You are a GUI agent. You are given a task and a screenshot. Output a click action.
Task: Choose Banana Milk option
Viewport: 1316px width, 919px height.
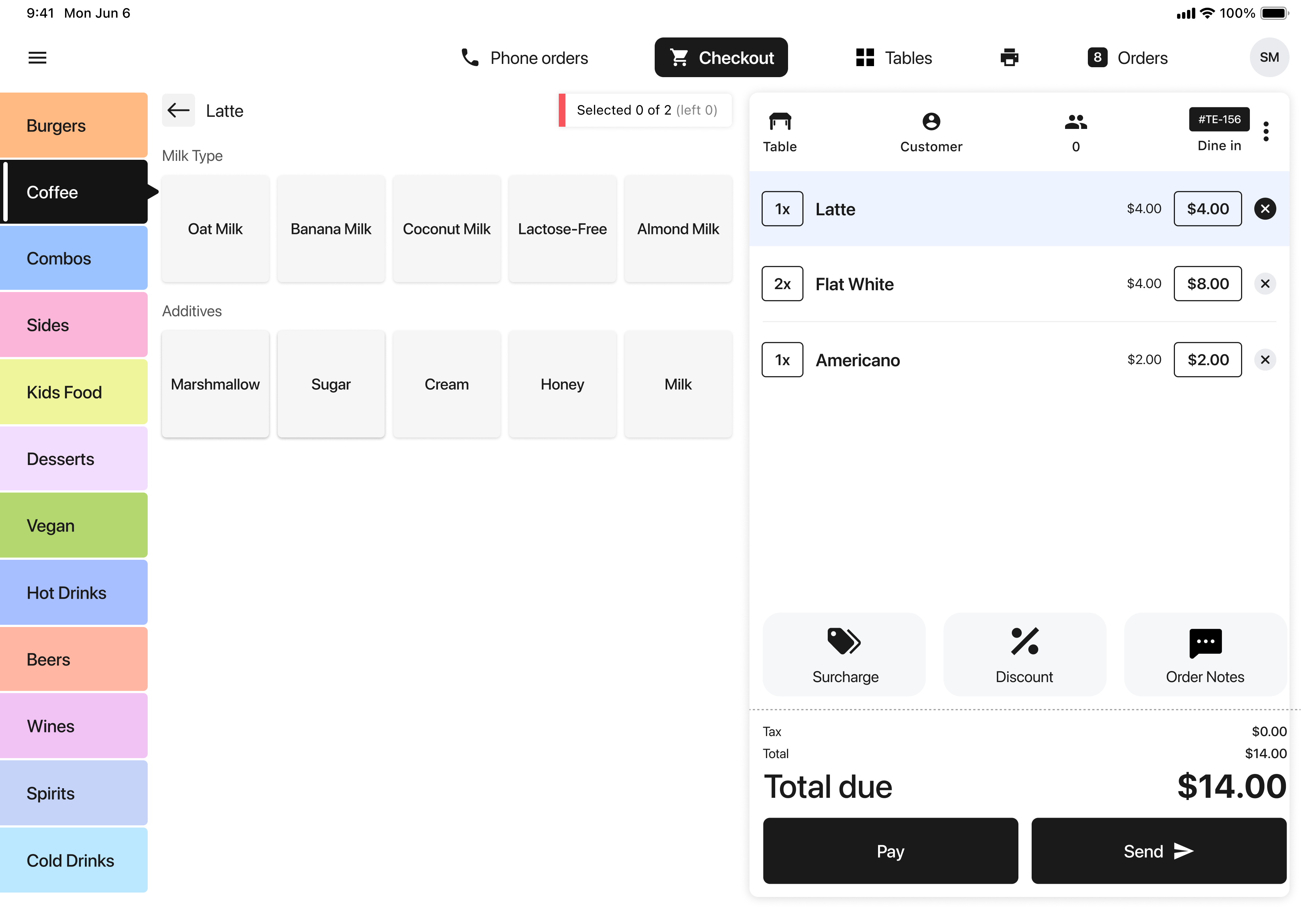click(331, 228)
